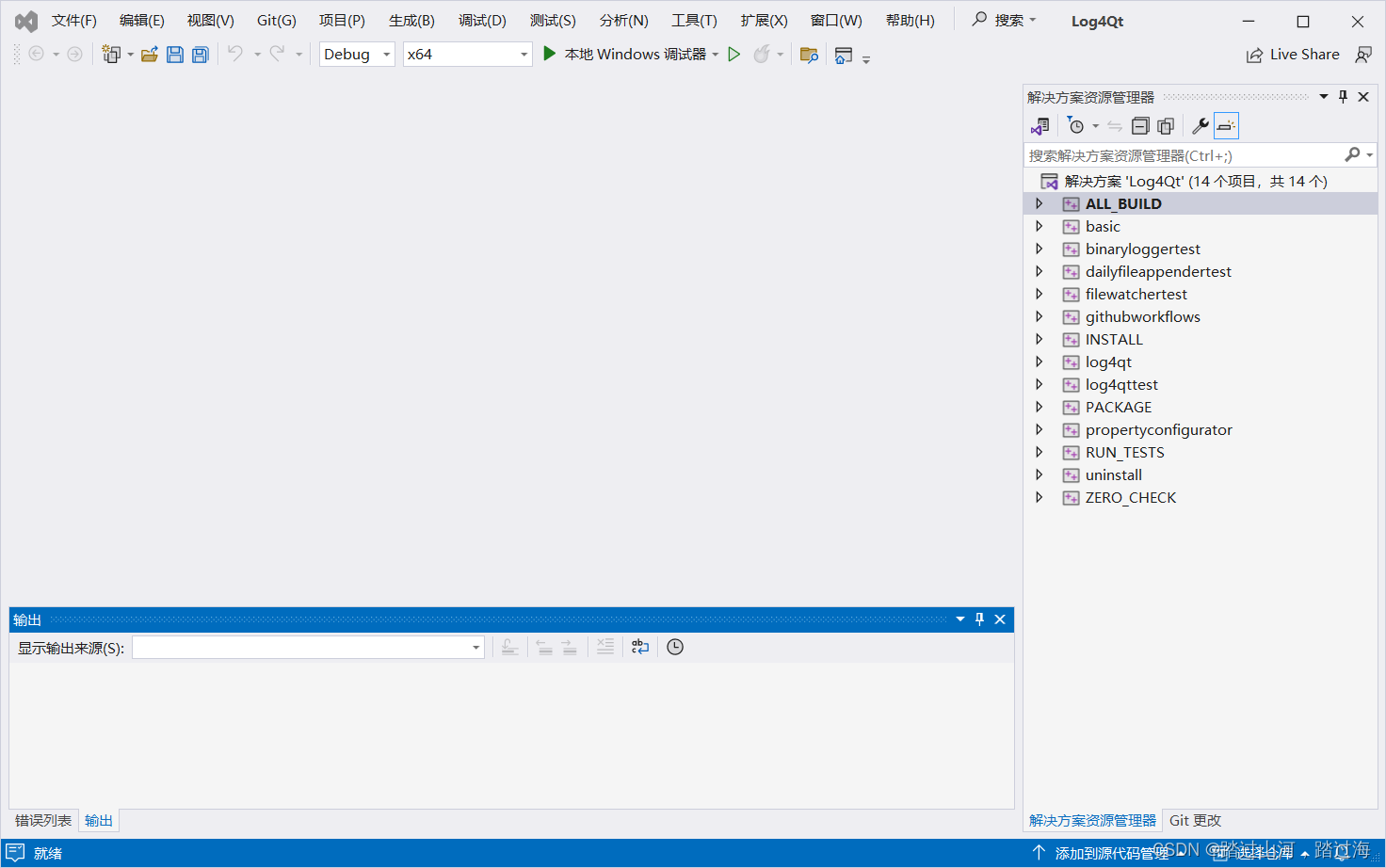Click the Redo arrow icon
Image resolution: width=1386 pixels, height=868 pixels.
pyautogui.click(x=277, y=54)
